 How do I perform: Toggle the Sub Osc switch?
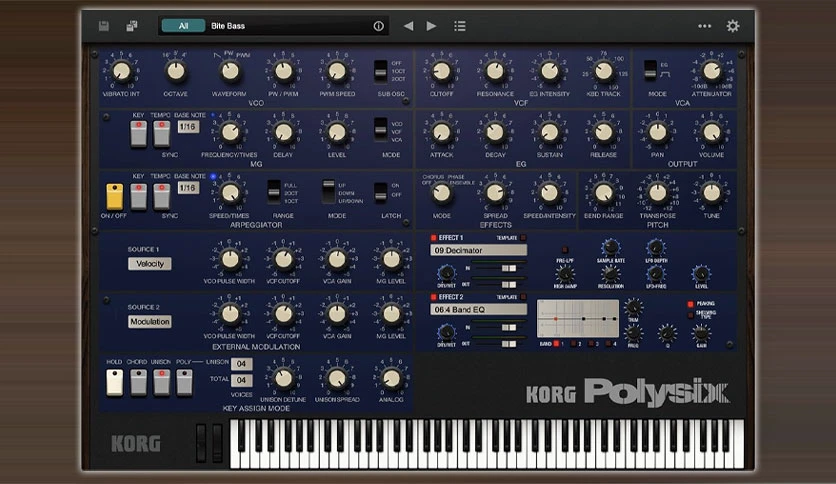click(381, 71)
